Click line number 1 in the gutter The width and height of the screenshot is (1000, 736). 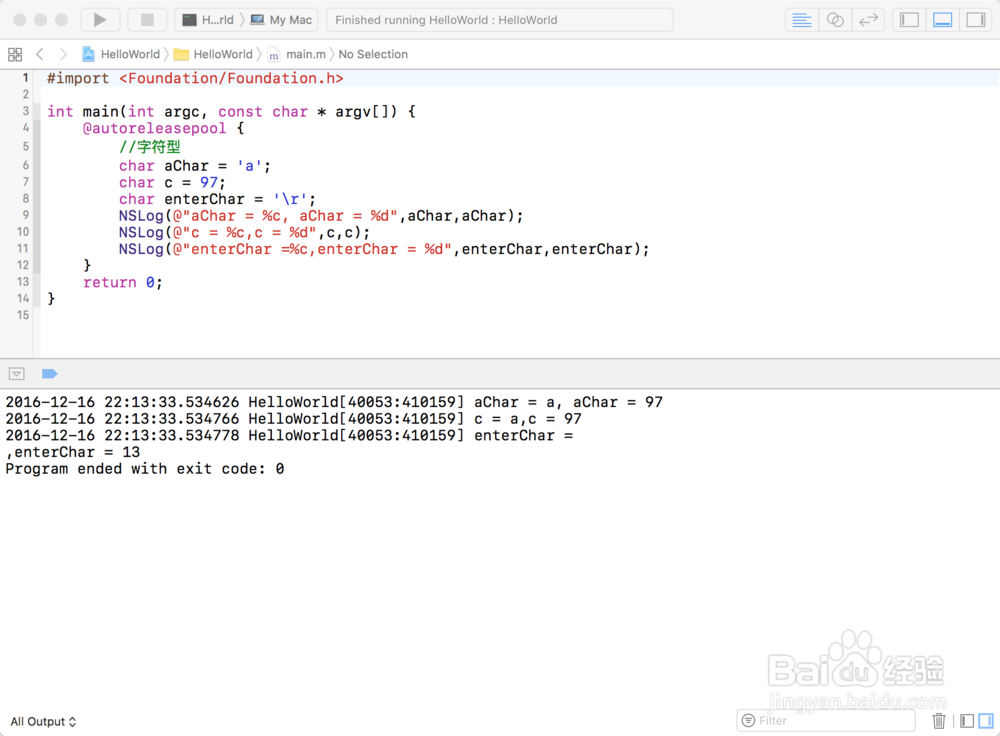click(x=26, y=78)
